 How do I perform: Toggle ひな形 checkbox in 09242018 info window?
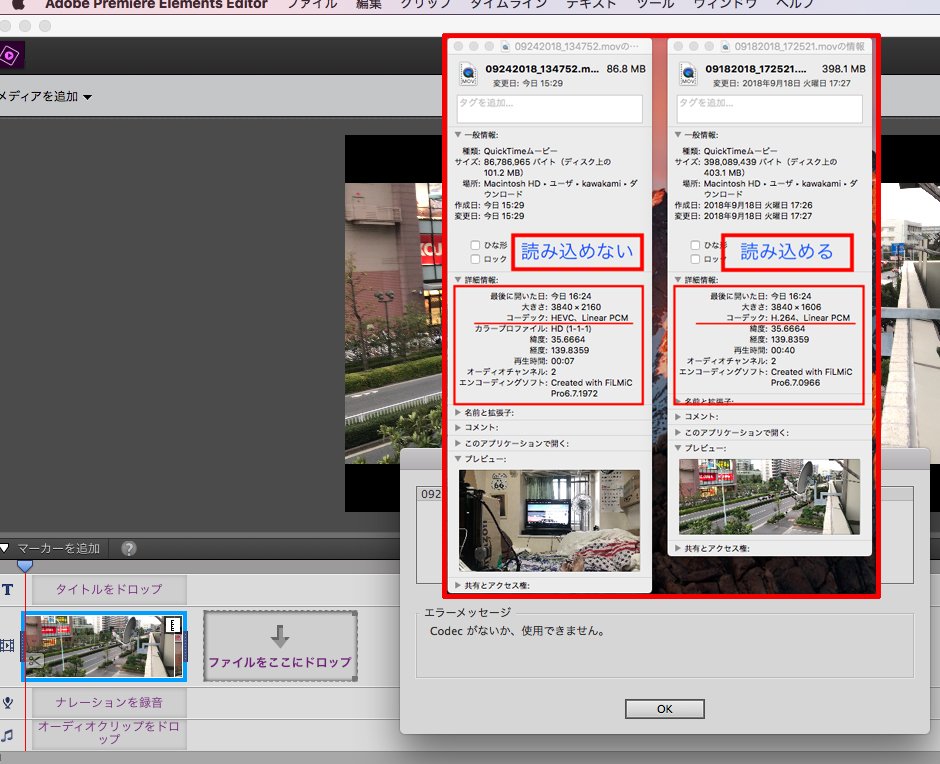pos(475,245)
